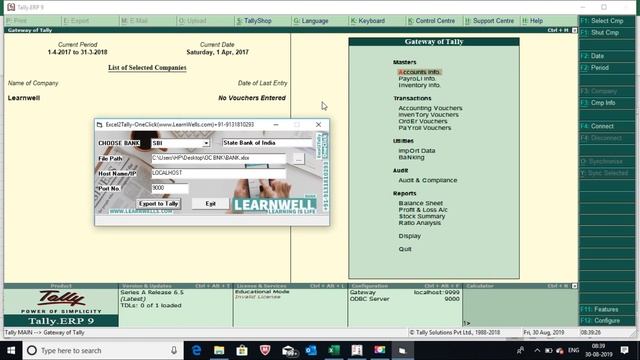Screen dimensions: 640x360
Task: Open the notification center icon
Action: [624, 351]
